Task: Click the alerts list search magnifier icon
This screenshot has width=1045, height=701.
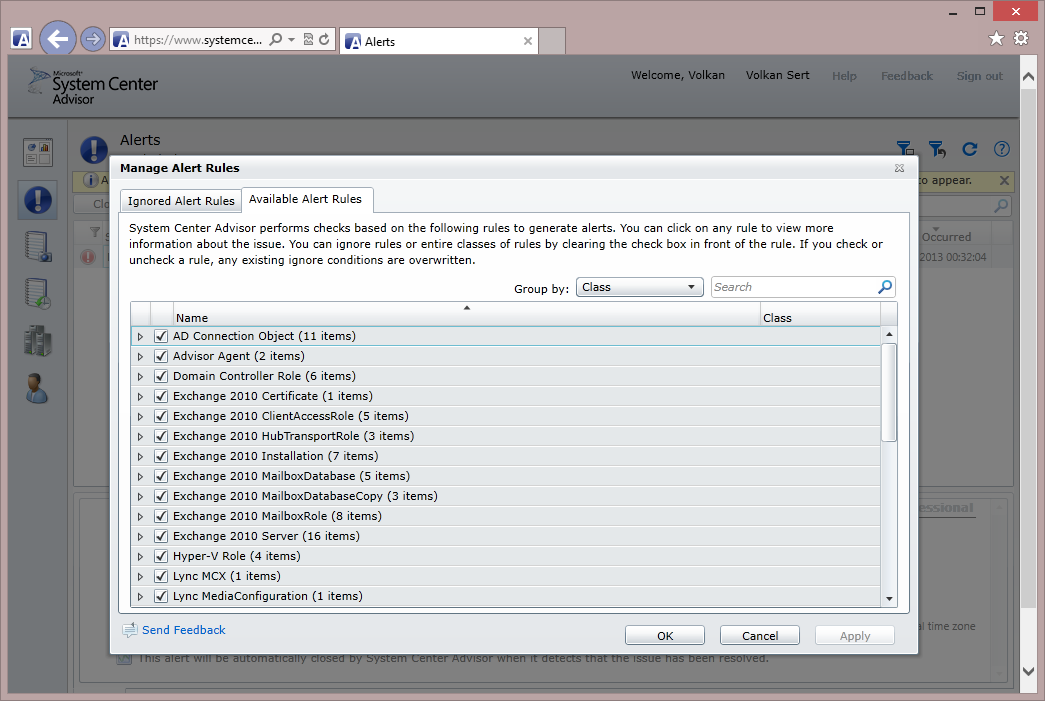Action: [1001, 206]
